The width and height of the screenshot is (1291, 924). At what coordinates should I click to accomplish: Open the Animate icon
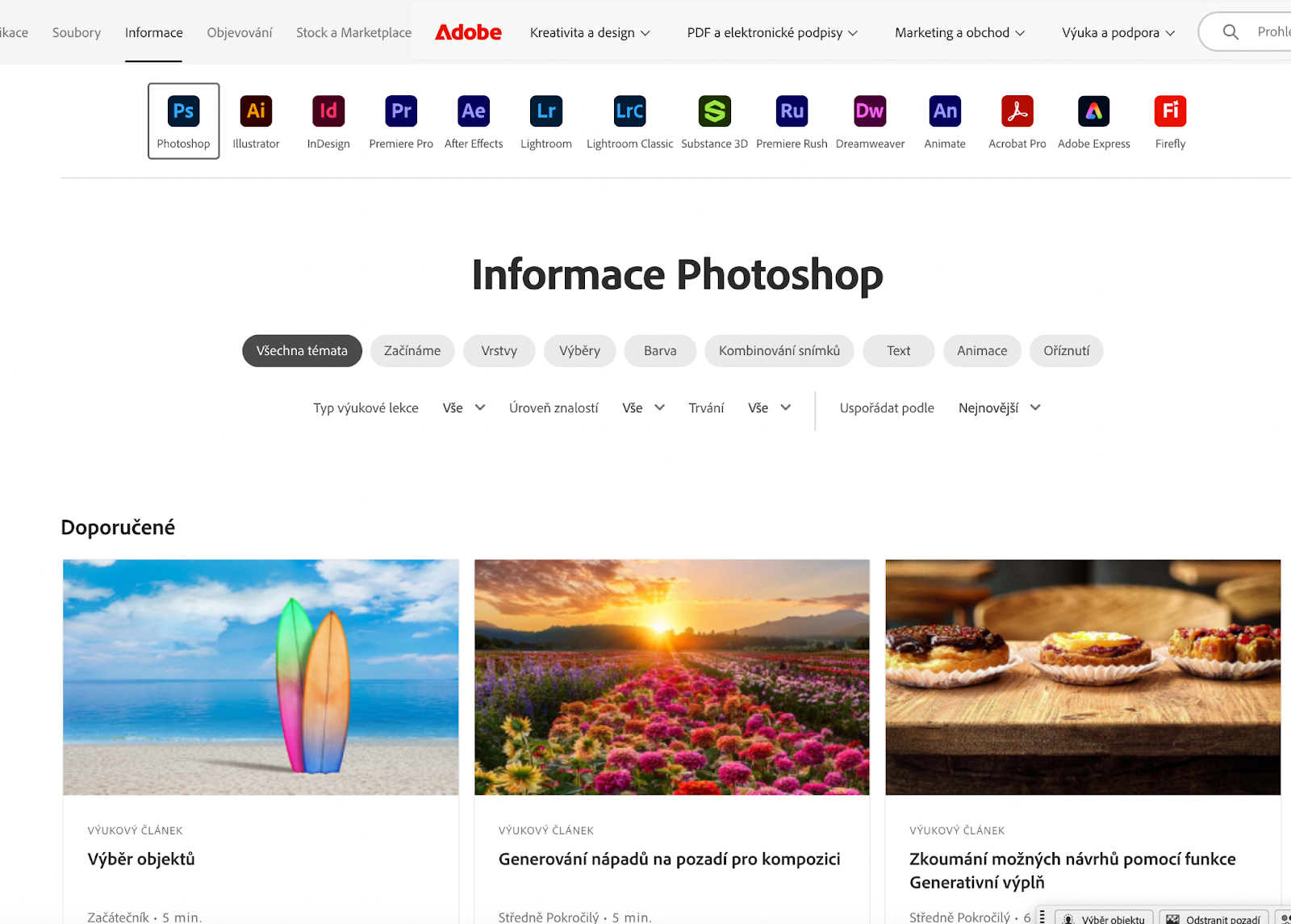[x=945, y=111]
